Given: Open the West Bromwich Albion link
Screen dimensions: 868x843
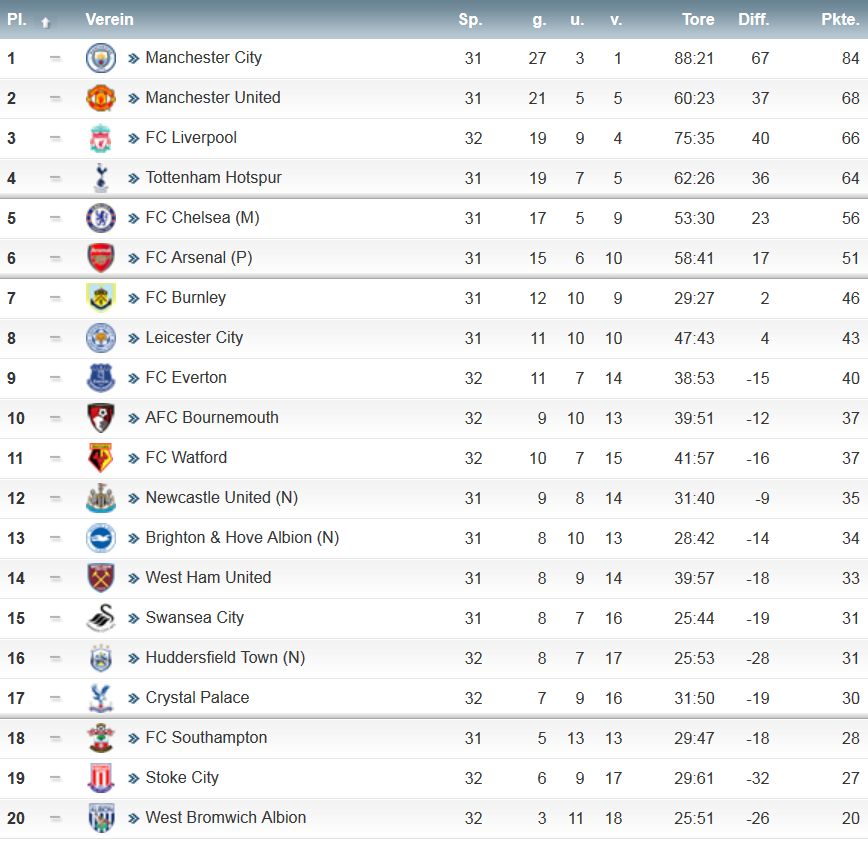Looking at the screenshot, I should tap(225, 818).
